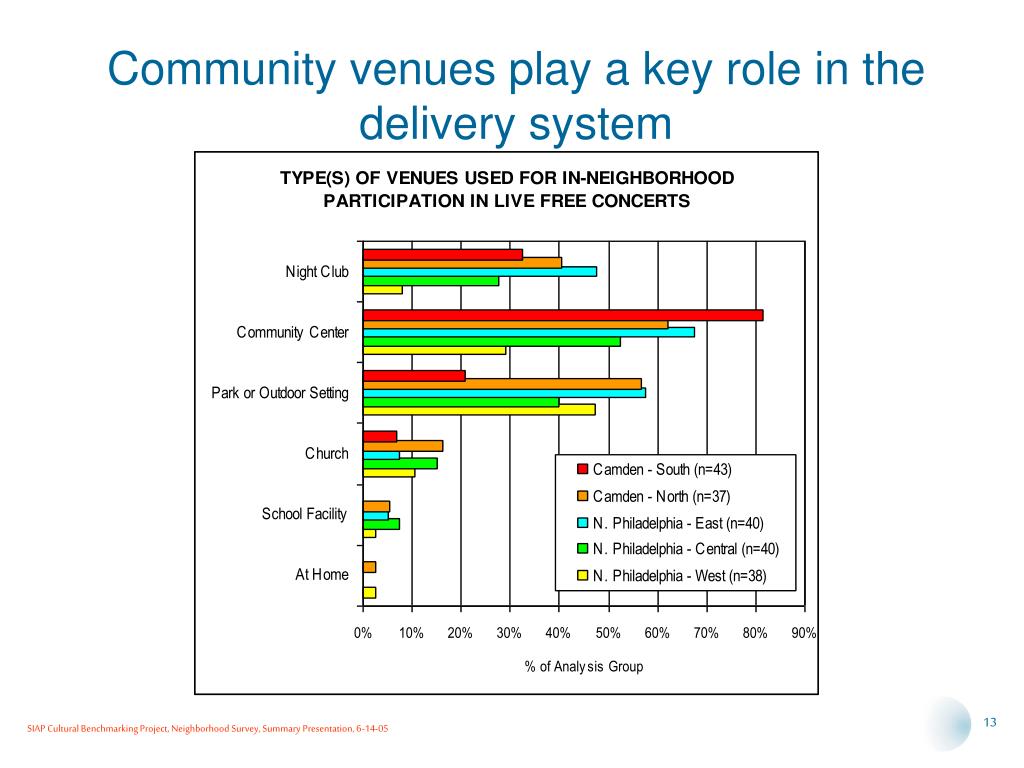Screen dimensions: 1024x768
Task: Click the '0%' axis tick label
Action: click(x=362, y=633)
